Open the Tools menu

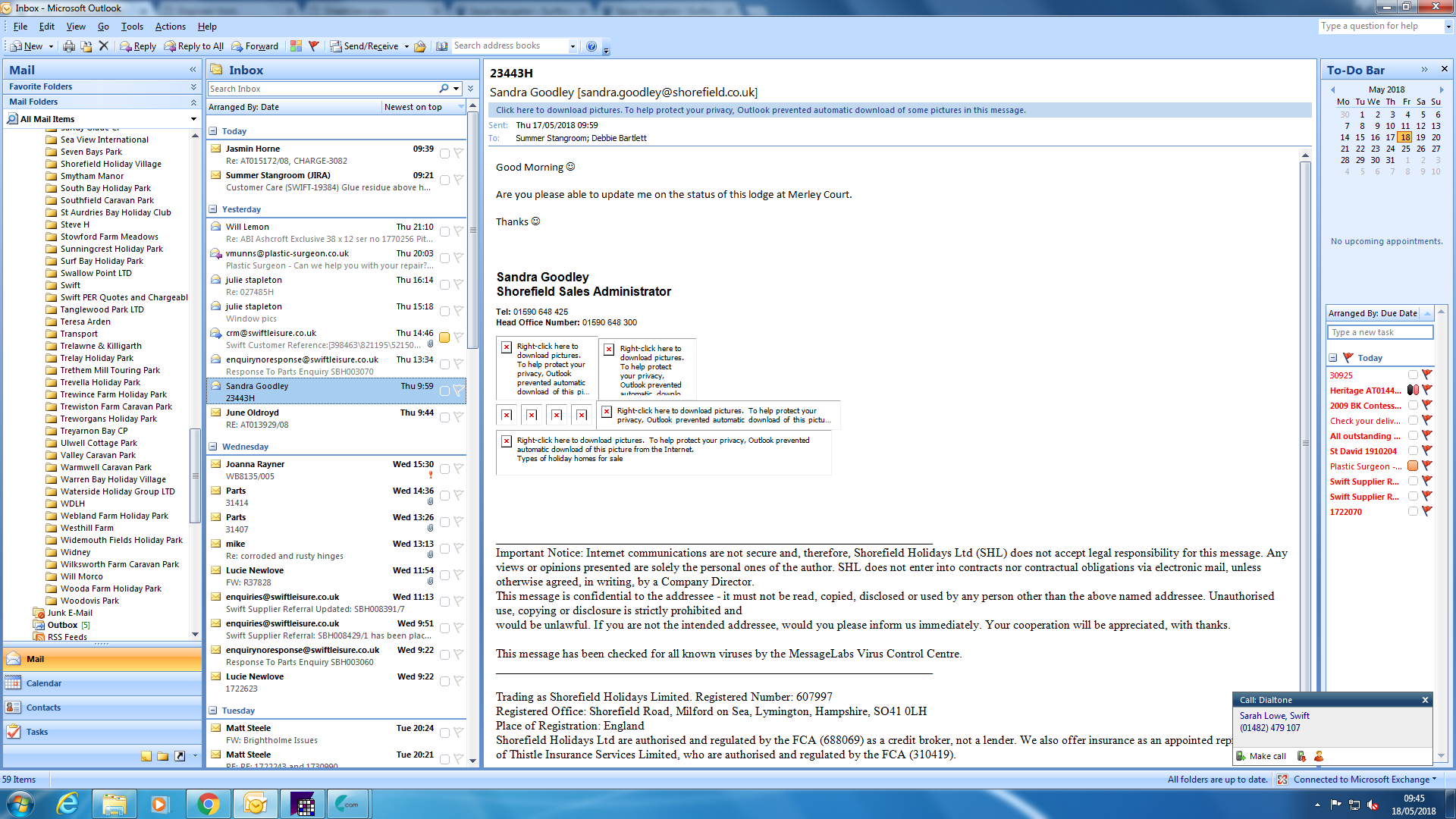(131, 27)
